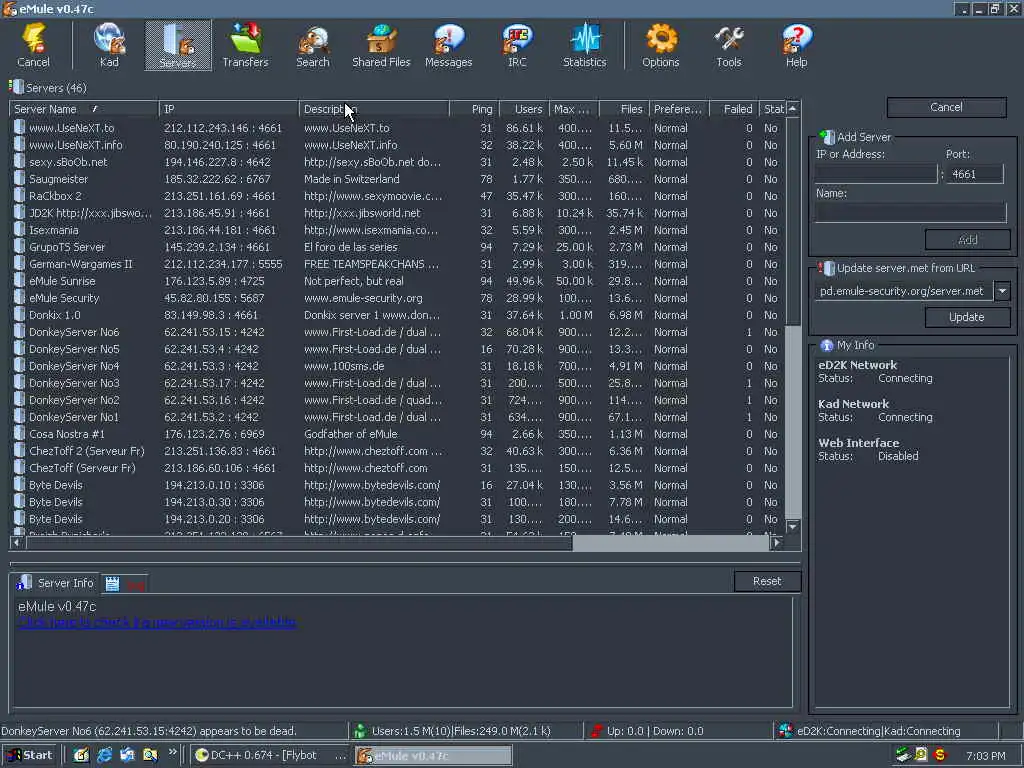Expand hidden quick launch chevron

point(172,752)
